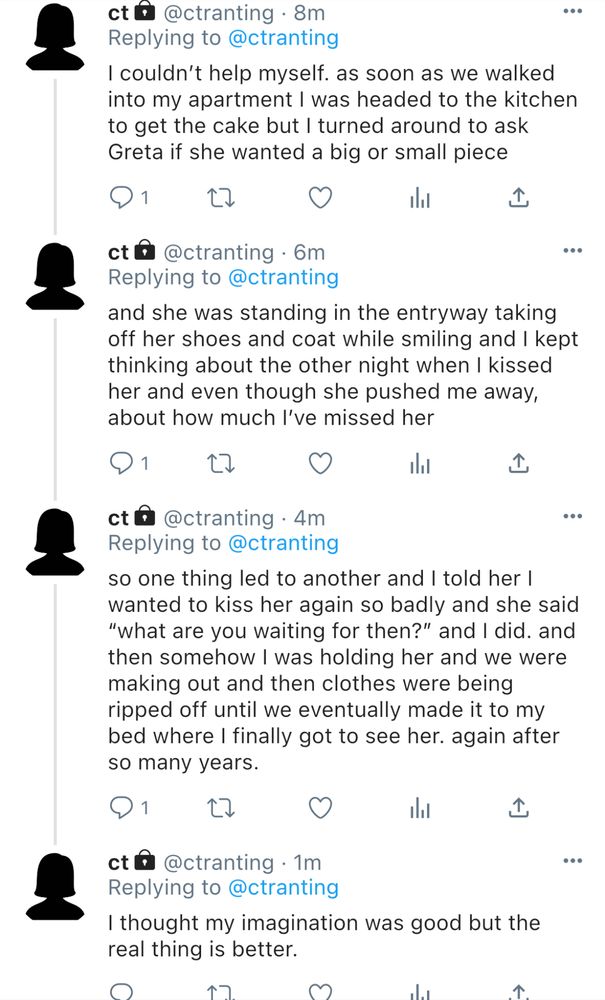Like the 6m tweet about shoes and coat

[x=319, y=463]
